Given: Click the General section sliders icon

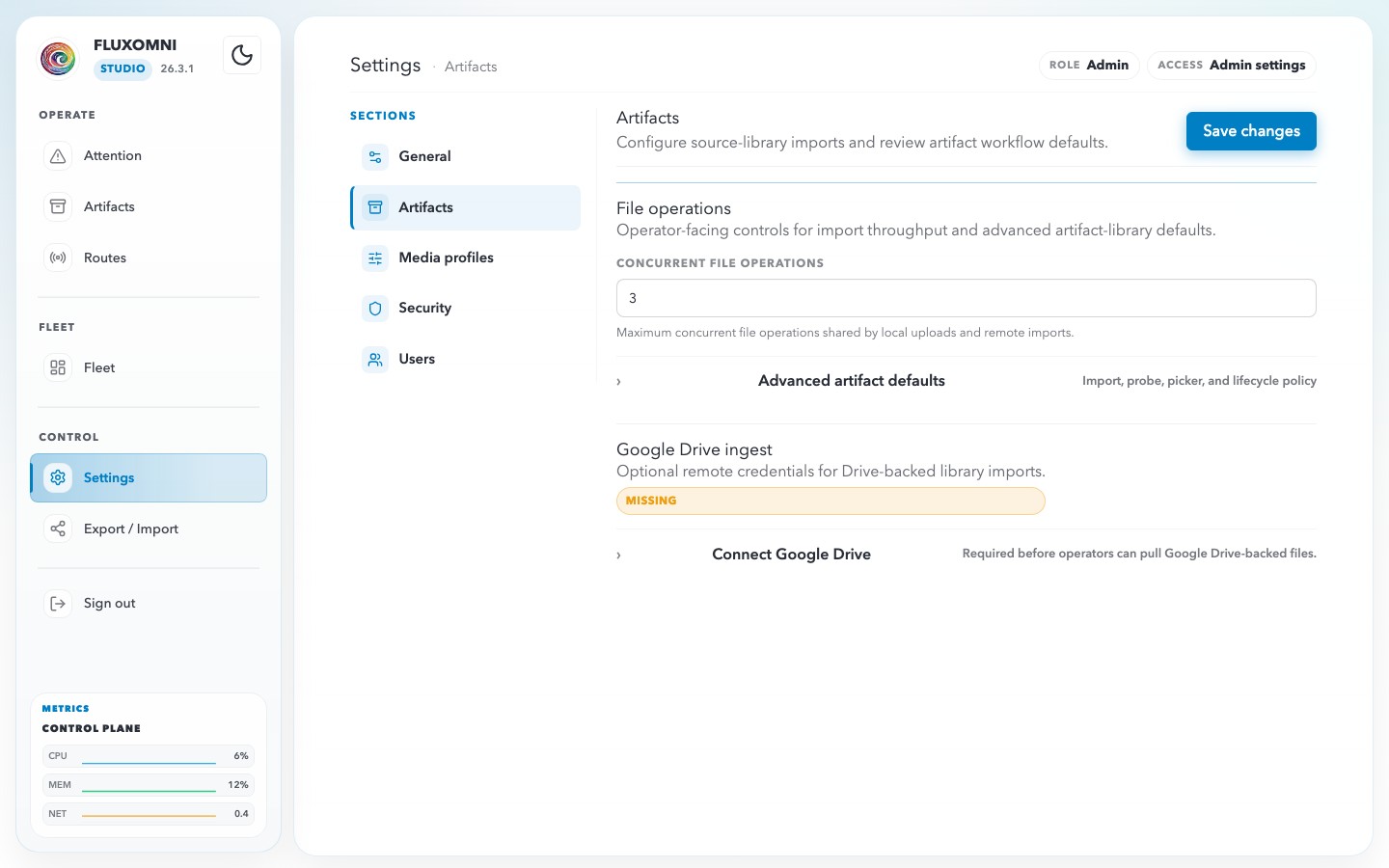Looking at the screenshot, I should point(375,157).
